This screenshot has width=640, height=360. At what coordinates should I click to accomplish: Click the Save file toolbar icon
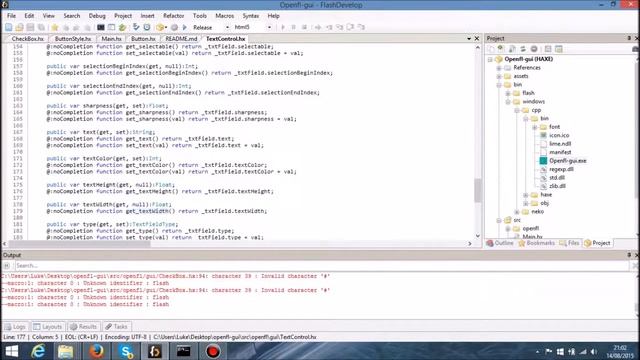pos(30,27)
